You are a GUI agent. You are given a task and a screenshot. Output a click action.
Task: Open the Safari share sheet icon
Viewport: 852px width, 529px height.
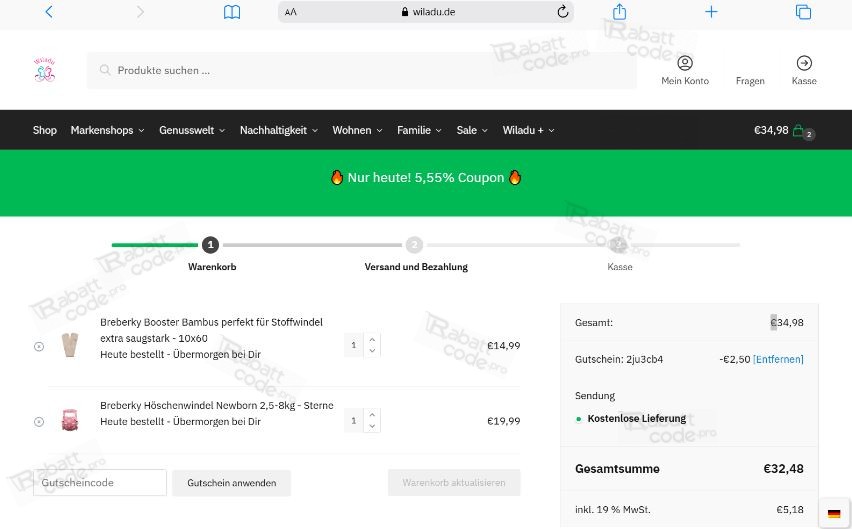tap(619, 11)
